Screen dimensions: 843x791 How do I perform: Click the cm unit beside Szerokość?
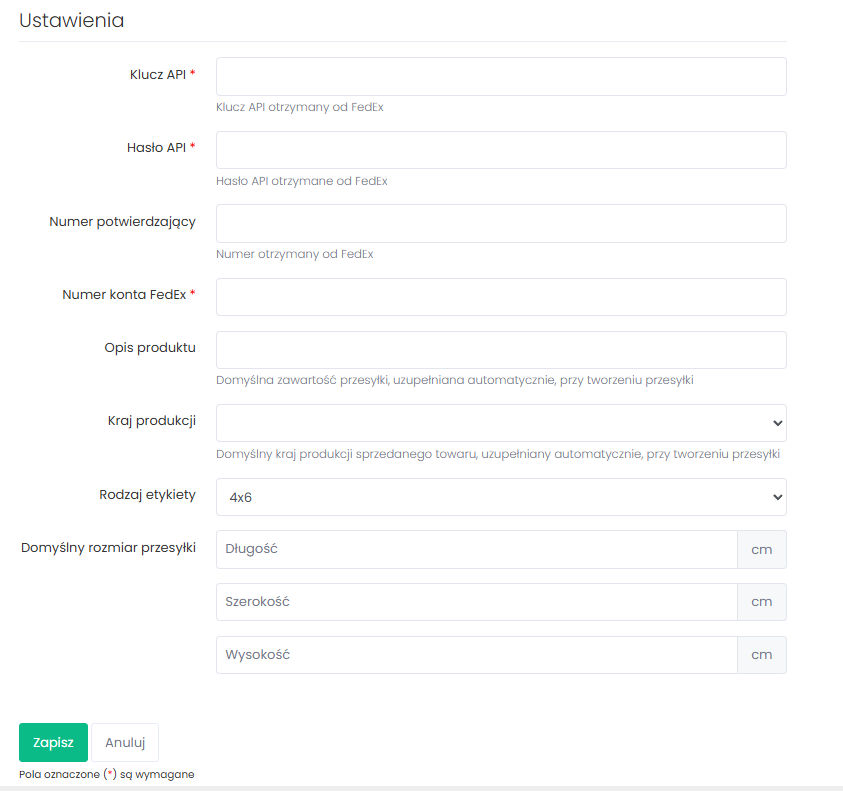[x=762, y=602]
